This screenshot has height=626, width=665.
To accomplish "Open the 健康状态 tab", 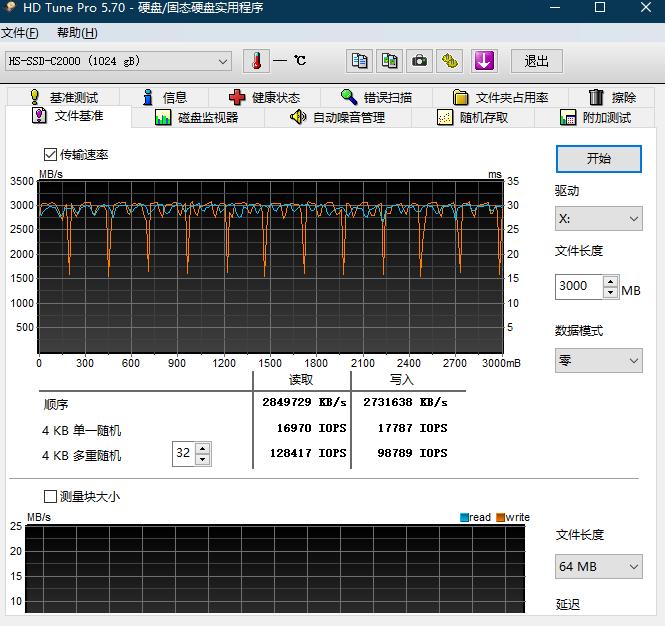I will click(x=264, y=97).
